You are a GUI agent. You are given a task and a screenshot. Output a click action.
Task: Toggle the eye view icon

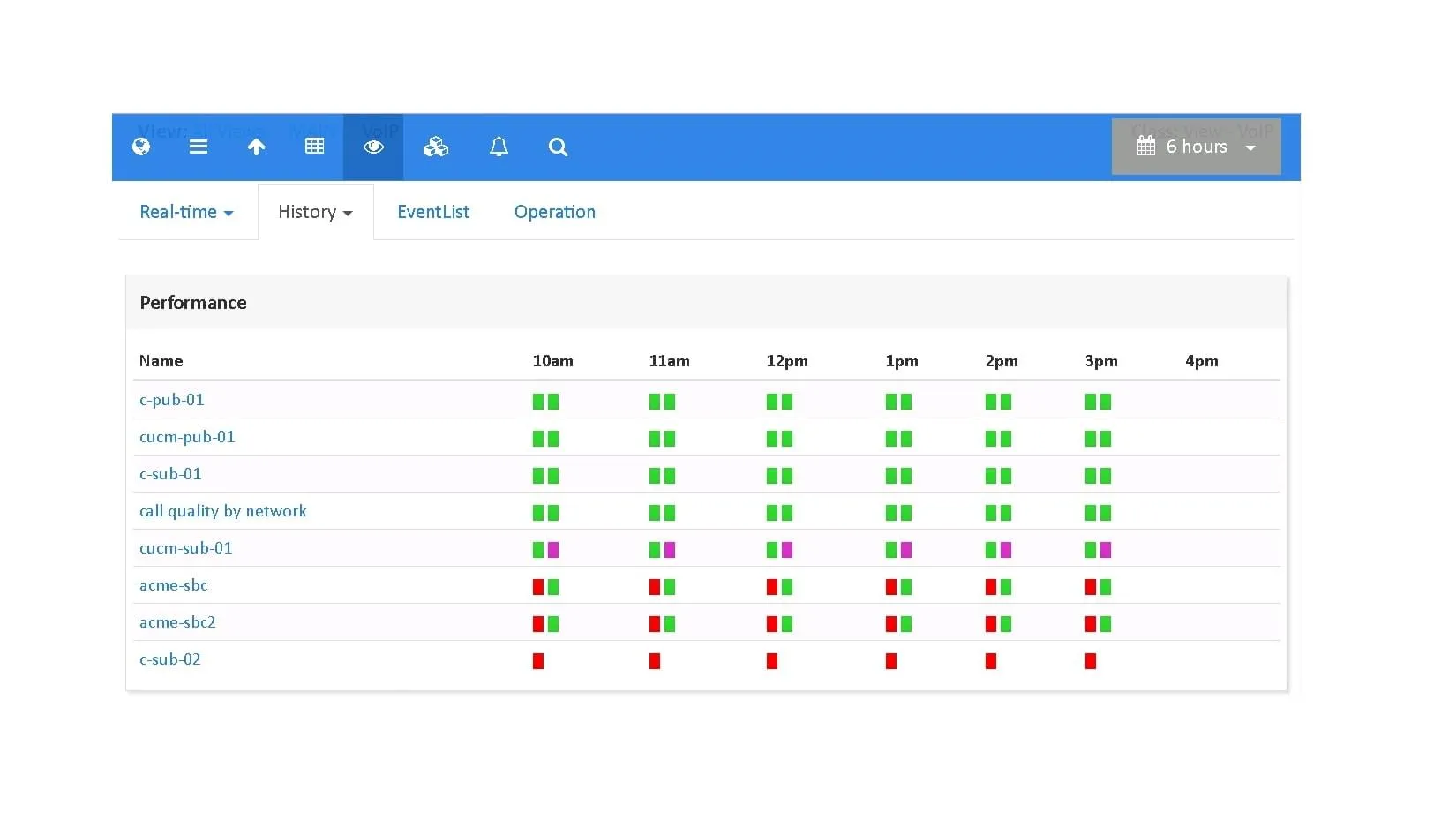click(x=373, y=147)
